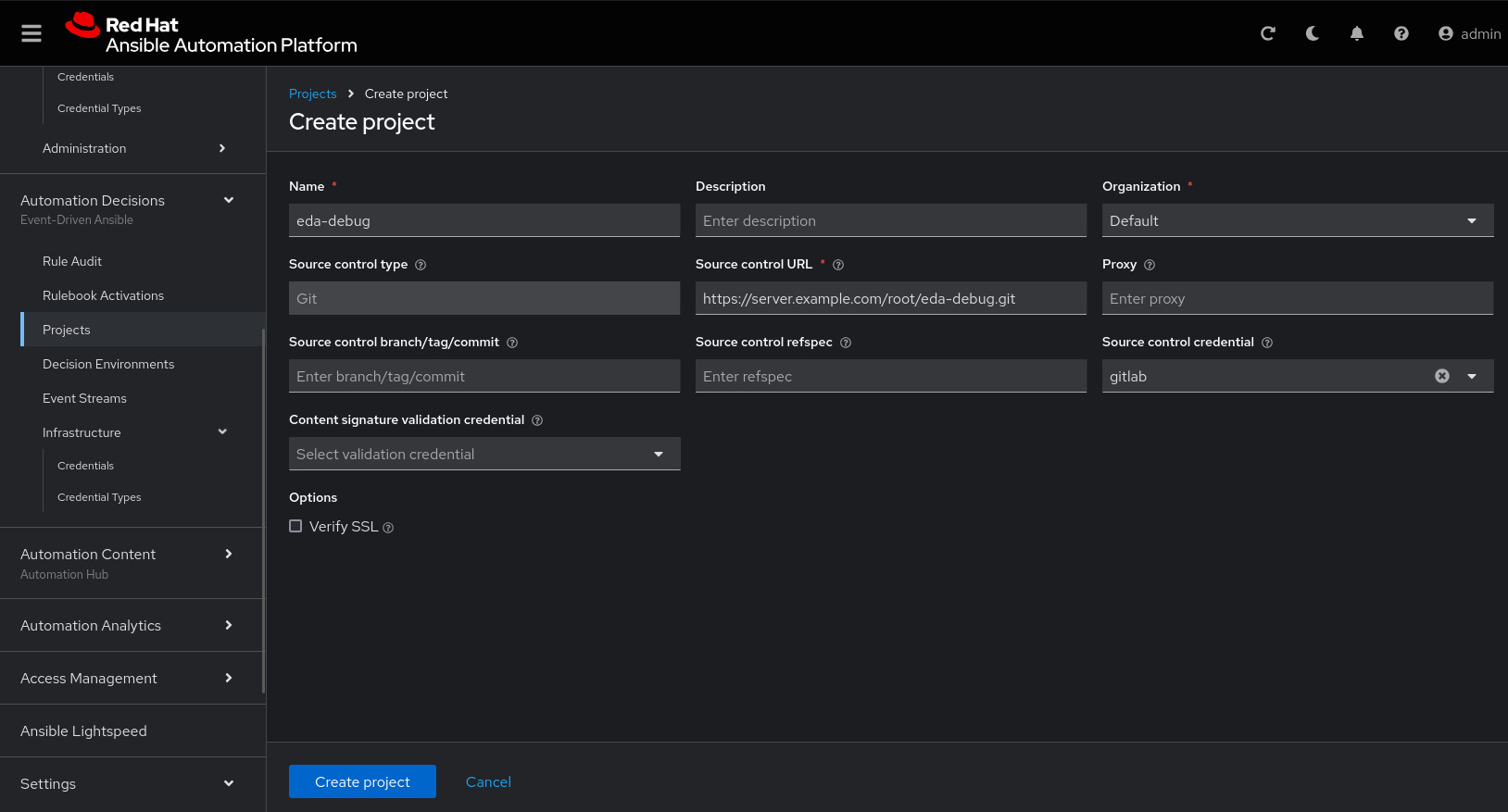Expand the Administration section
Screen dimensions: 1508x812
pos(133,148)
